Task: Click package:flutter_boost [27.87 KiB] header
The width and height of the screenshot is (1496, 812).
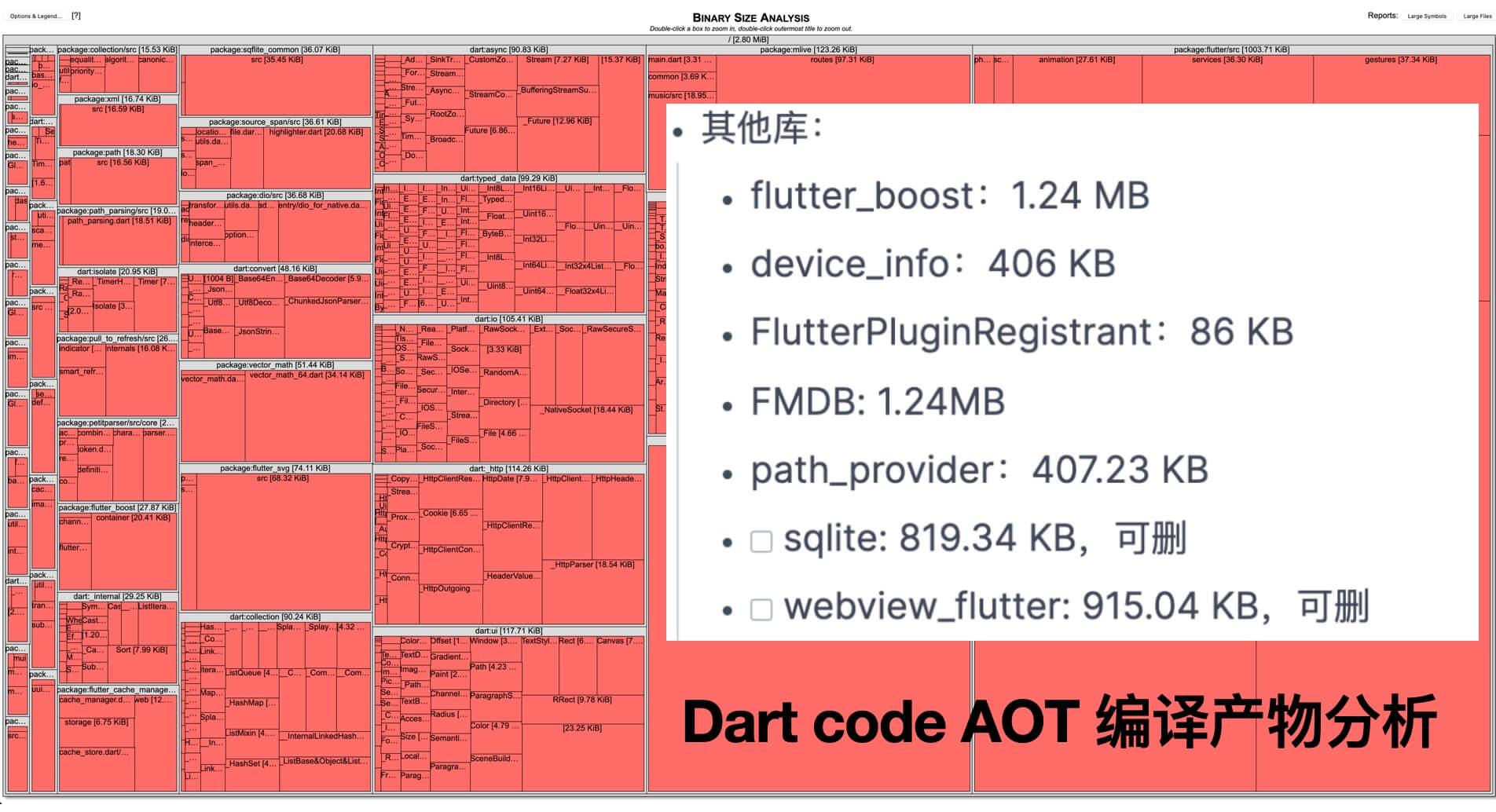Action: click(x=117, y=508)
